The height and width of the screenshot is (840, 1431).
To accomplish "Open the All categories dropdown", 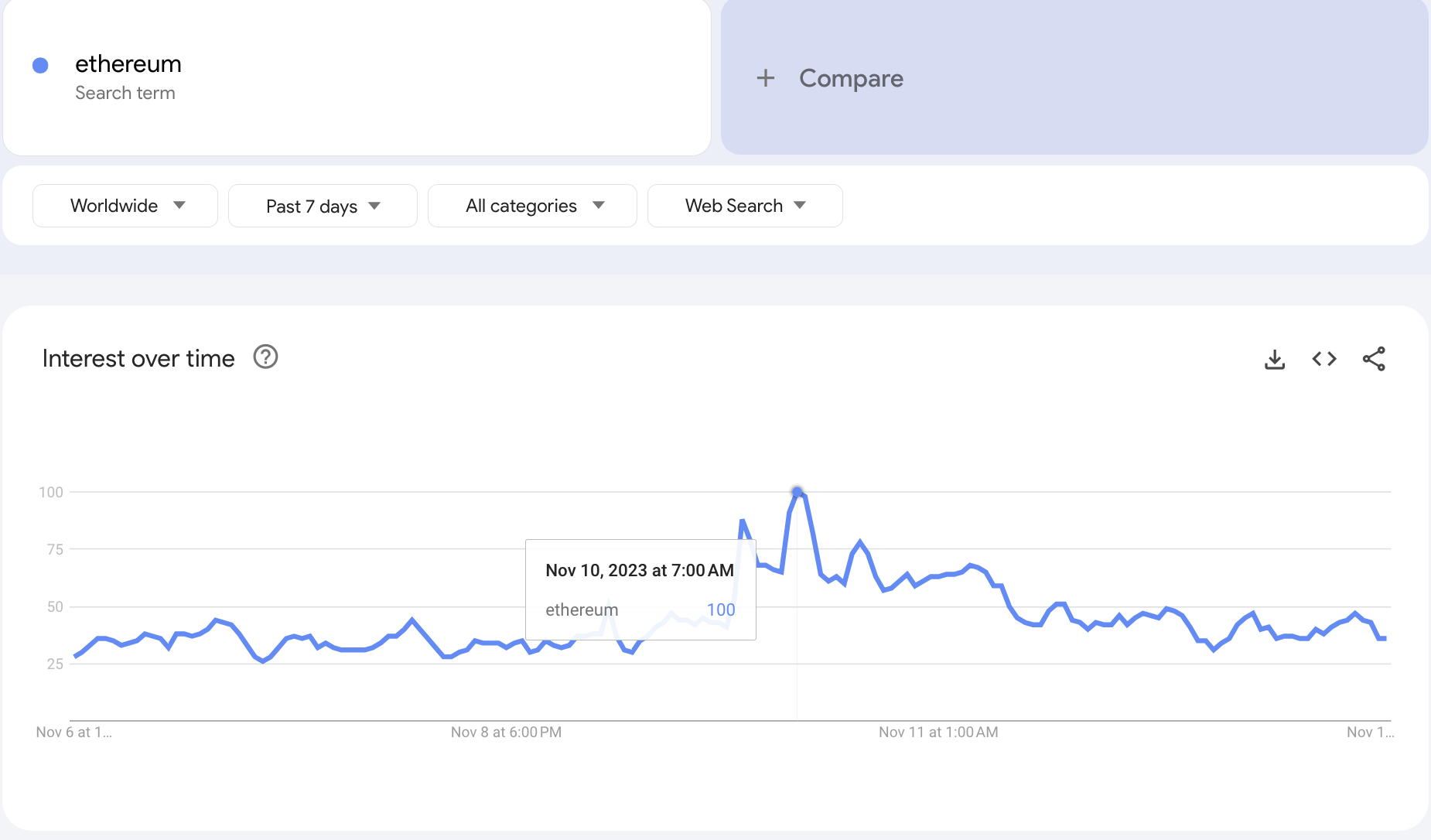I will (x=532, y=206).
